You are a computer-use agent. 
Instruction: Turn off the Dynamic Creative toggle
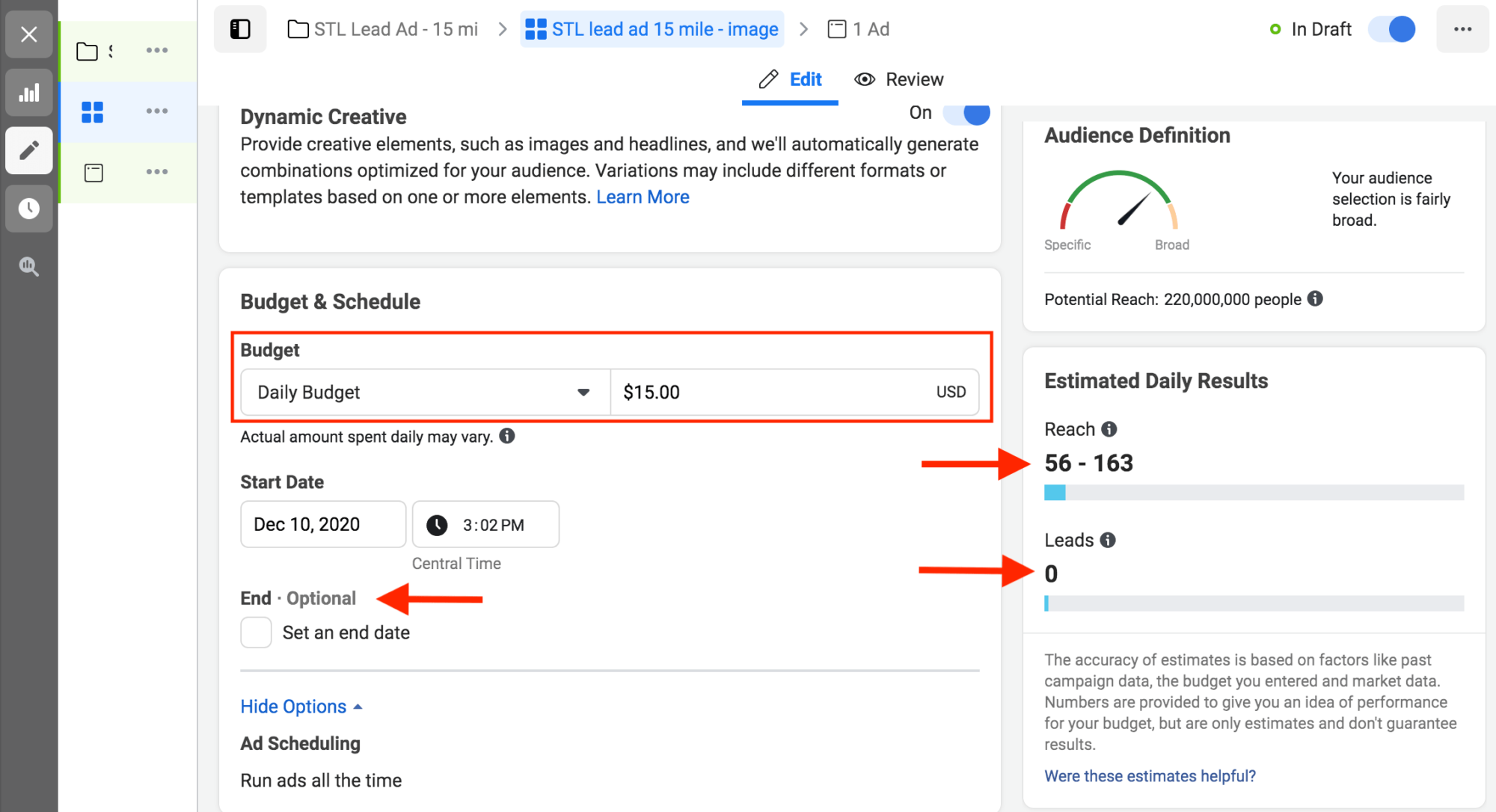[x=966, y=114]
